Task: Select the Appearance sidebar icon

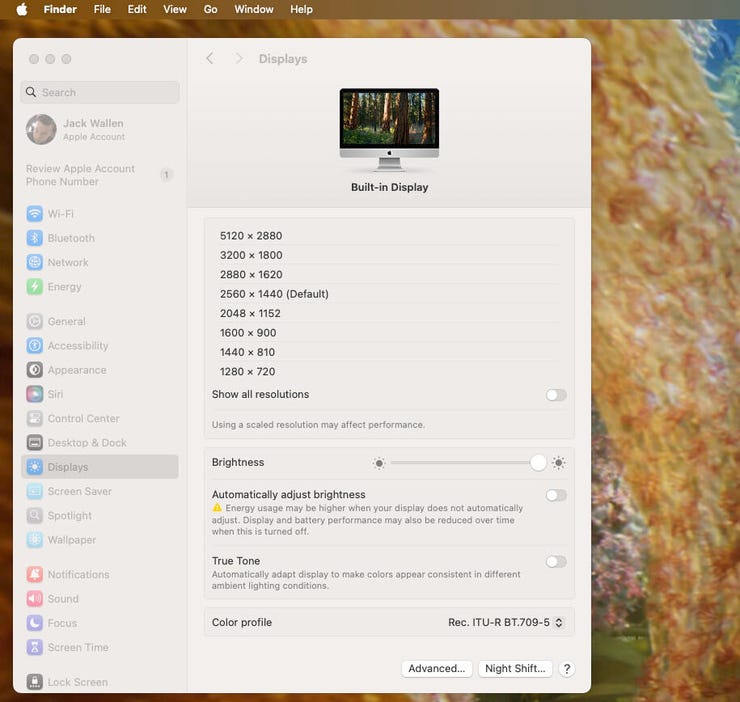Action: tap(34, 370)
